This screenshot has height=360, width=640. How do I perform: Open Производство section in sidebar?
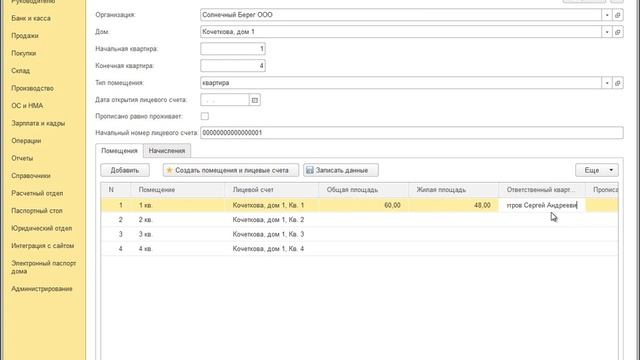[x=33, y=89]
